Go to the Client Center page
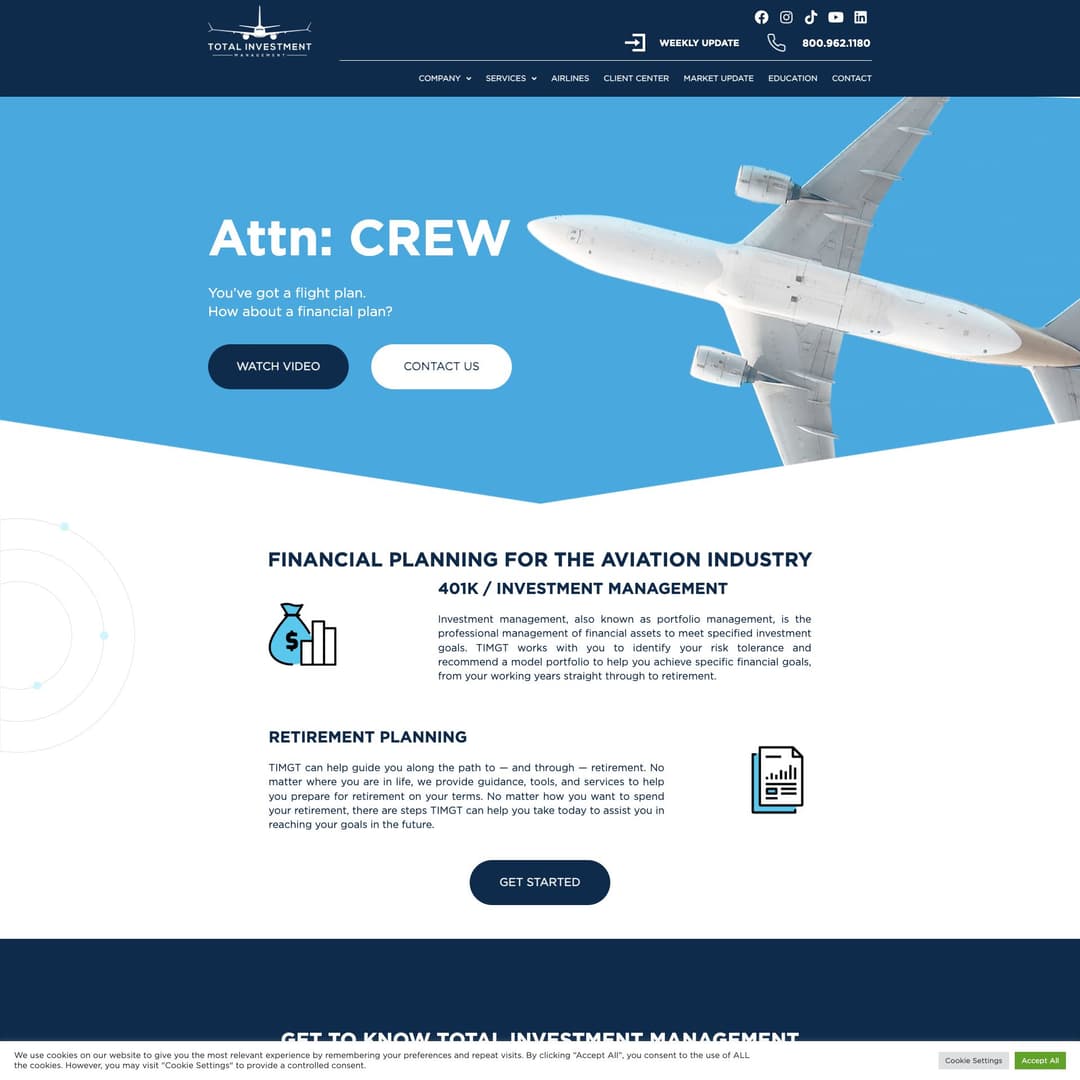 point(636,78)
